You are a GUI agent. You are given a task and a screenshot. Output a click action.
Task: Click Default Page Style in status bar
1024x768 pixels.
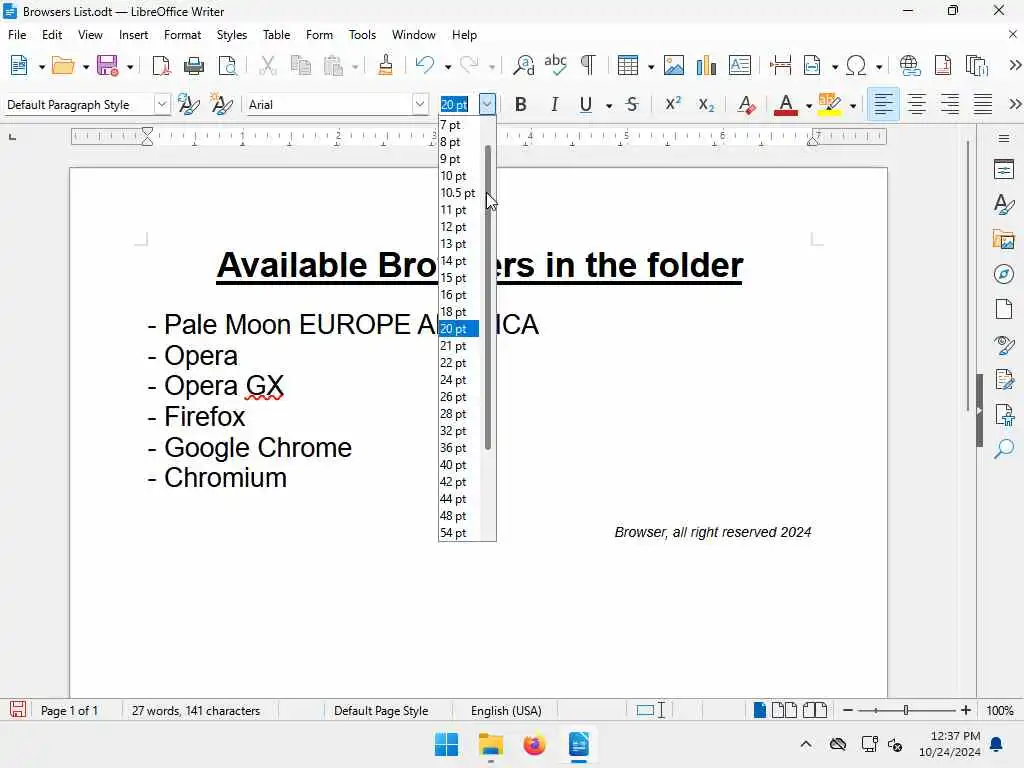point(381,711)
